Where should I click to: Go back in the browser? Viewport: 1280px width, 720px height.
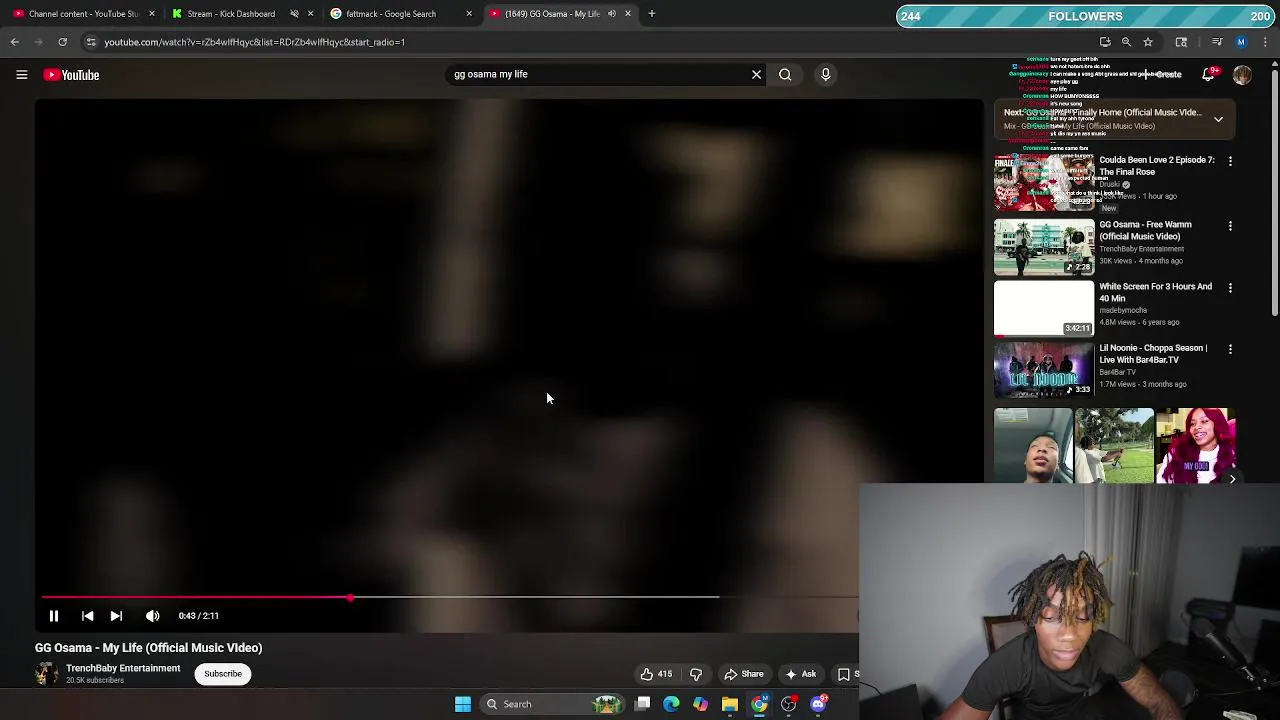point(15,42)
